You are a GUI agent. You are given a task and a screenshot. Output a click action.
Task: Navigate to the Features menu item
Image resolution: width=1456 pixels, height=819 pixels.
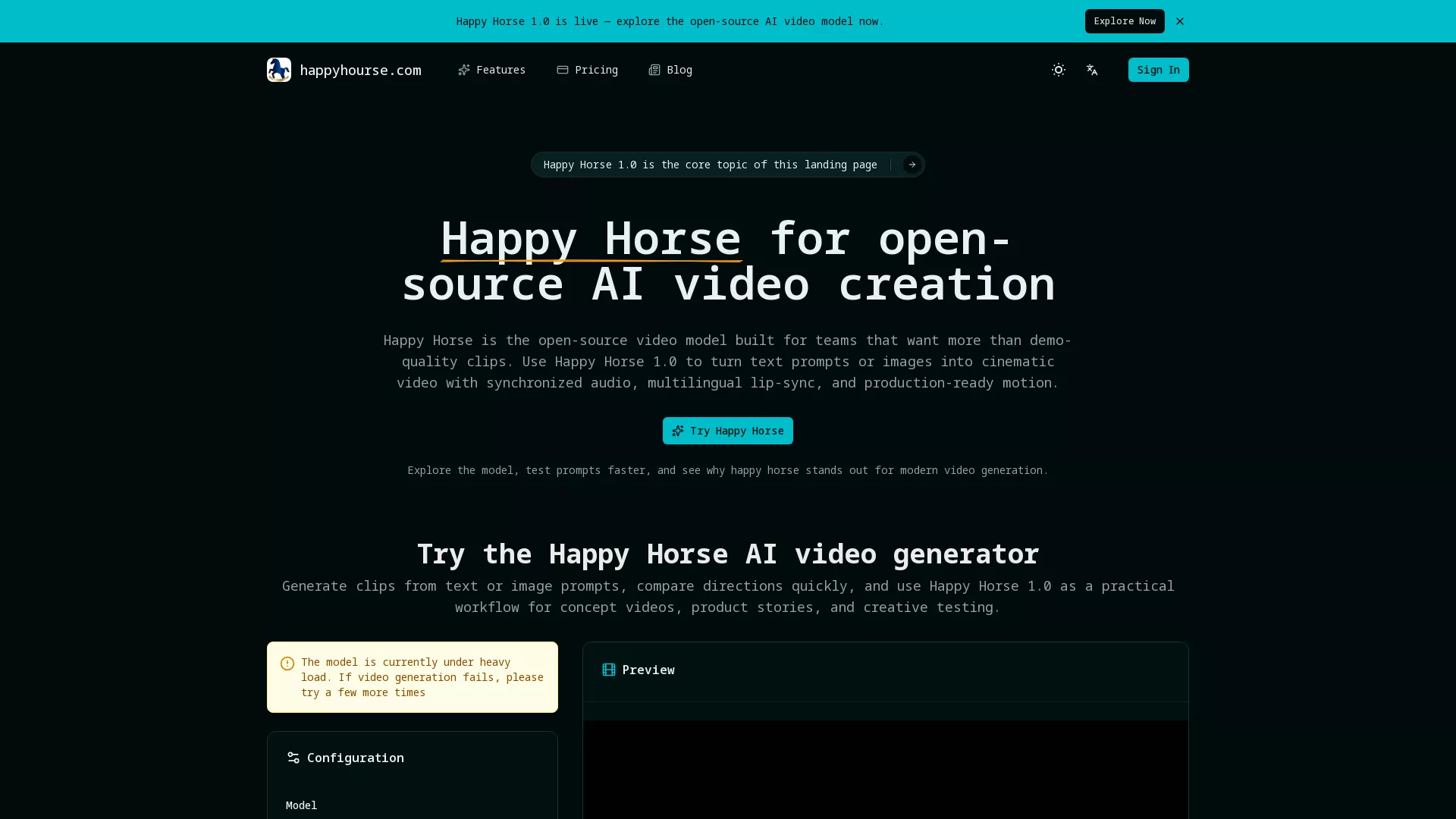(500, 70)
